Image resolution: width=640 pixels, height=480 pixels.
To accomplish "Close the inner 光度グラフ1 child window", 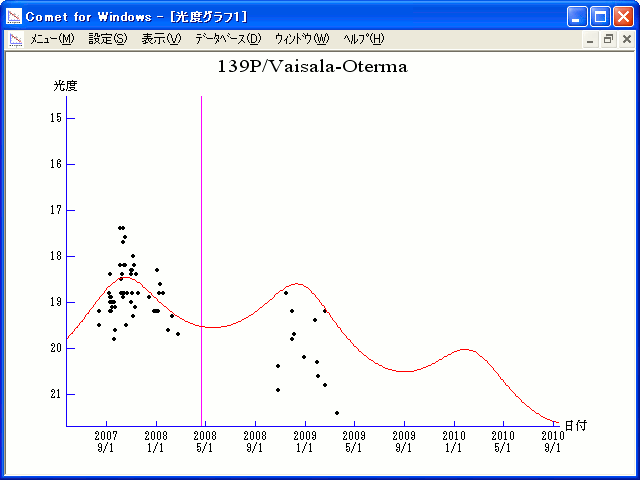I will 626,39.
